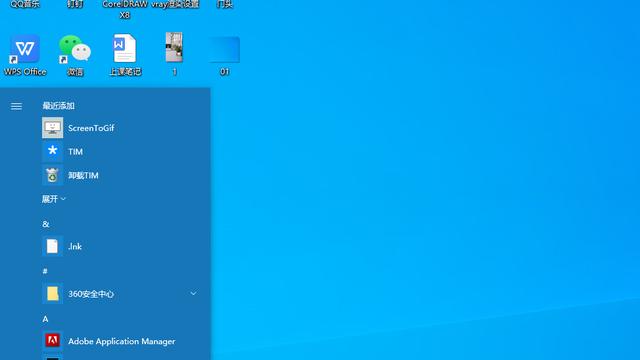The width and height of the screenshot is (640, 360).
Task: Open the 360安全中心 folder
Action: click(122, 294)
